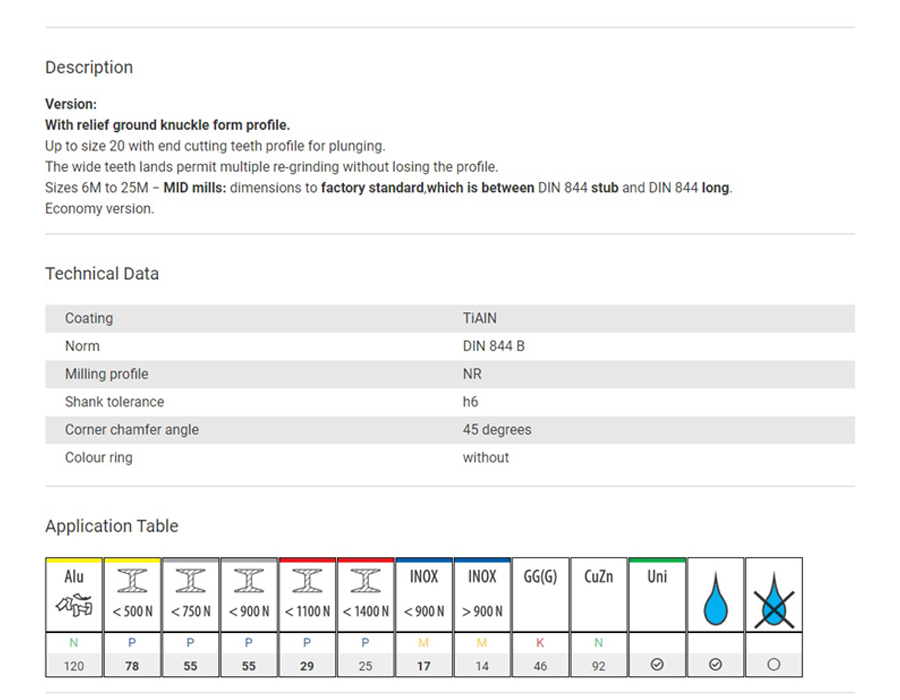Choose the steel < 900 N beam icon
Image resolution: width=900 pixels, height=700 pixels.
[x=248, y=595]
